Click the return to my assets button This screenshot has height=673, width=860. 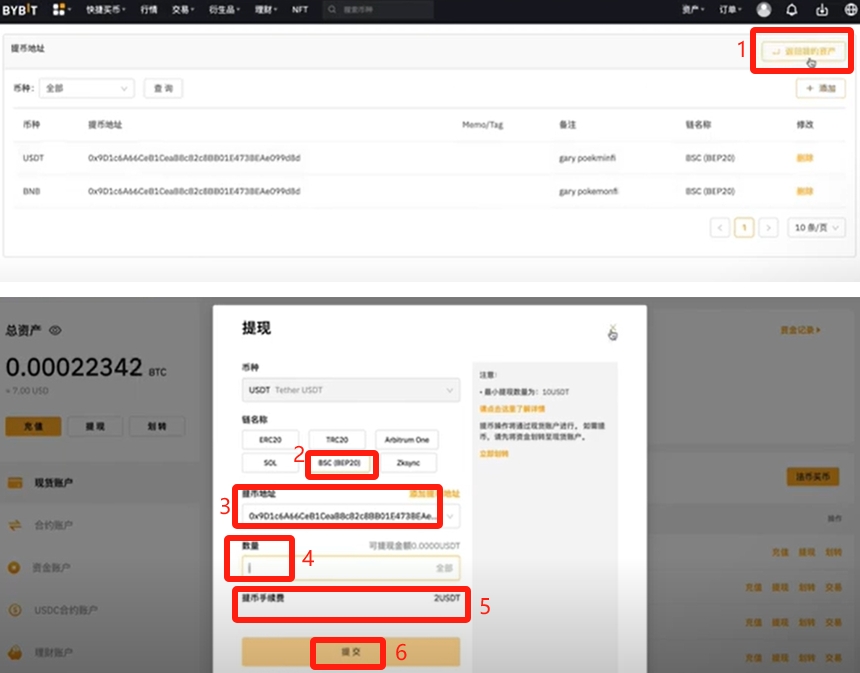click(x=804, y=51)
